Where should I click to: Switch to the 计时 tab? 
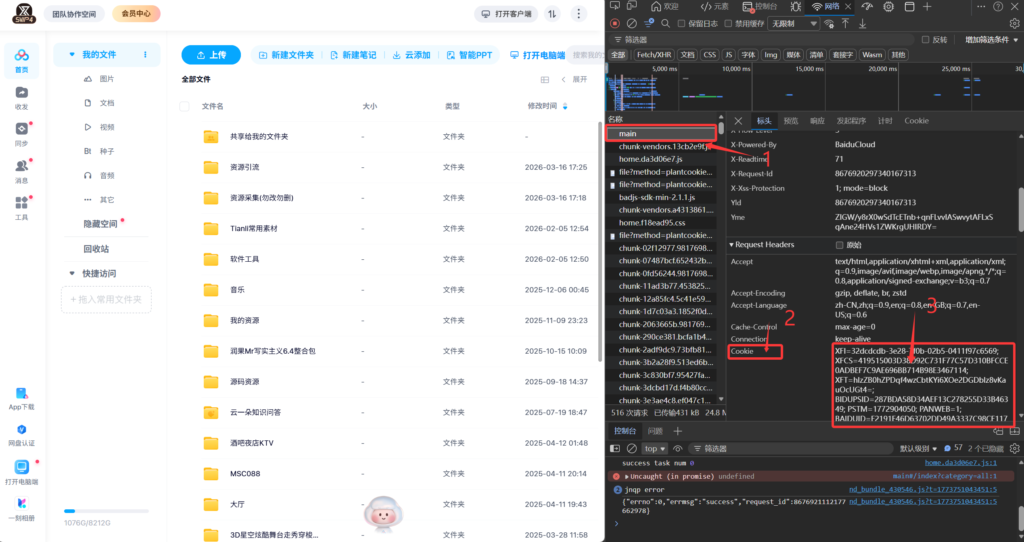885,121
